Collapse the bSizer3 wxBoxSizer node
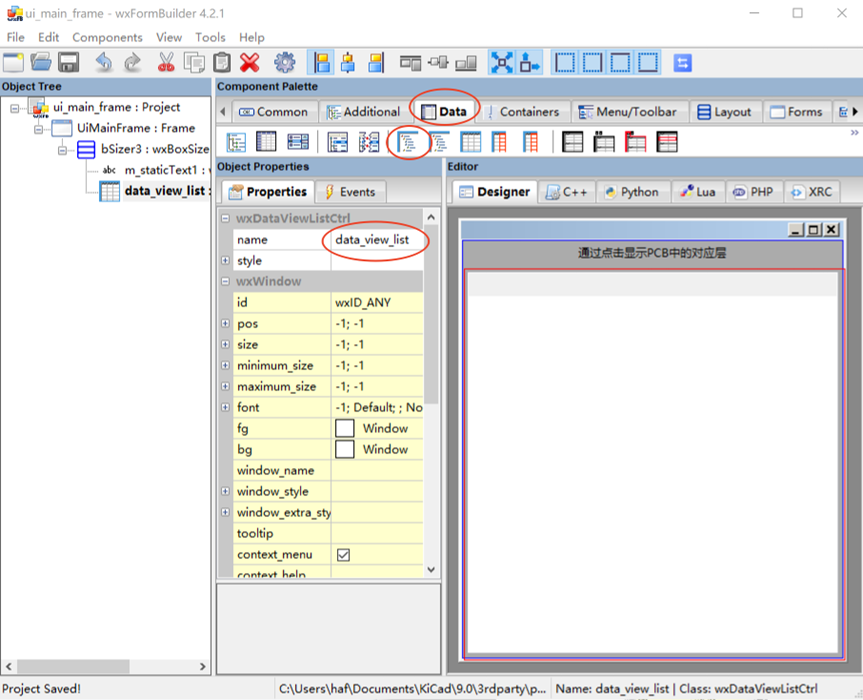 tap(62, 150)
